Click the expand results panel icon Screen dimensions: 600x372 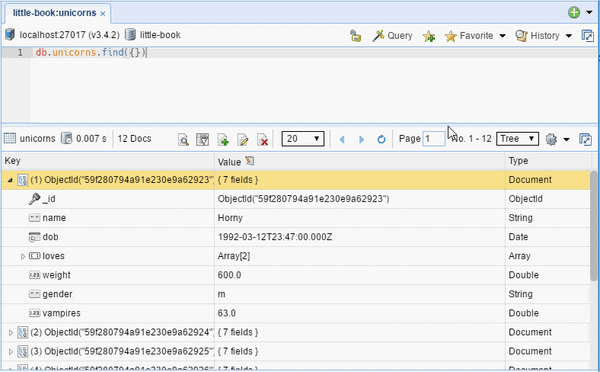[585, 139]
